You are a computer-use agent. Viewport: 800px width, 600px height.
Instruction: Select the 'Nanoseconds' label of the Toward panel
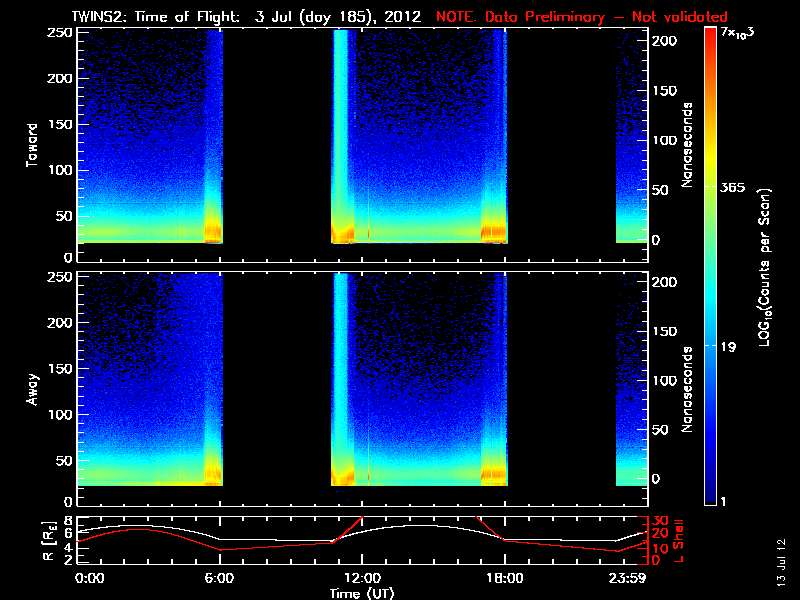tap(687, 145)
